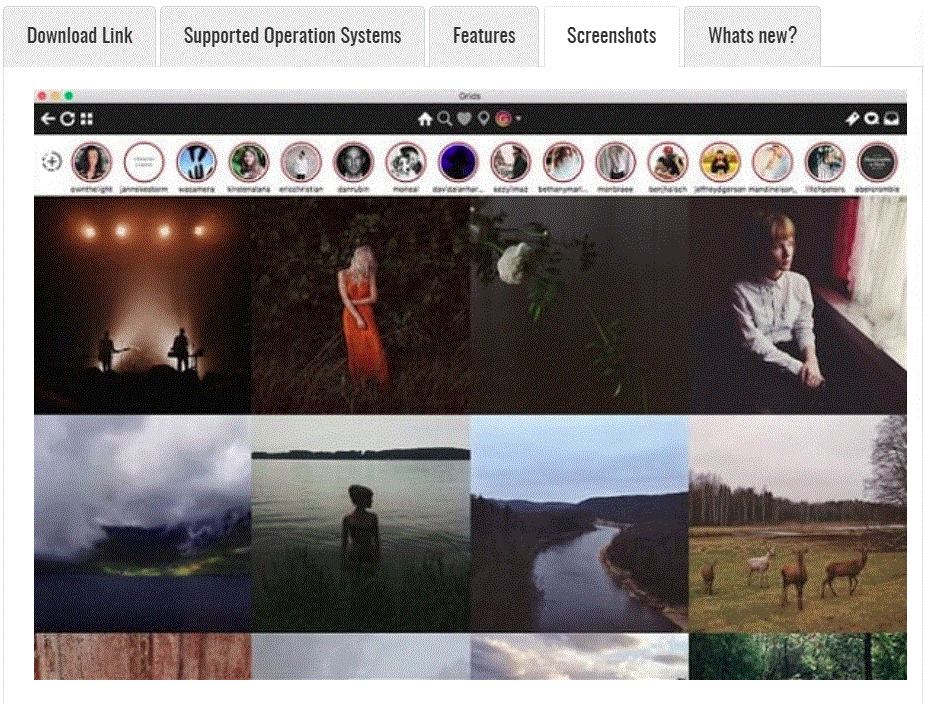The width and height of the screenshot is (925, 704).
Task: Switch to grid view with the four-squares icon
Action: 87,119
